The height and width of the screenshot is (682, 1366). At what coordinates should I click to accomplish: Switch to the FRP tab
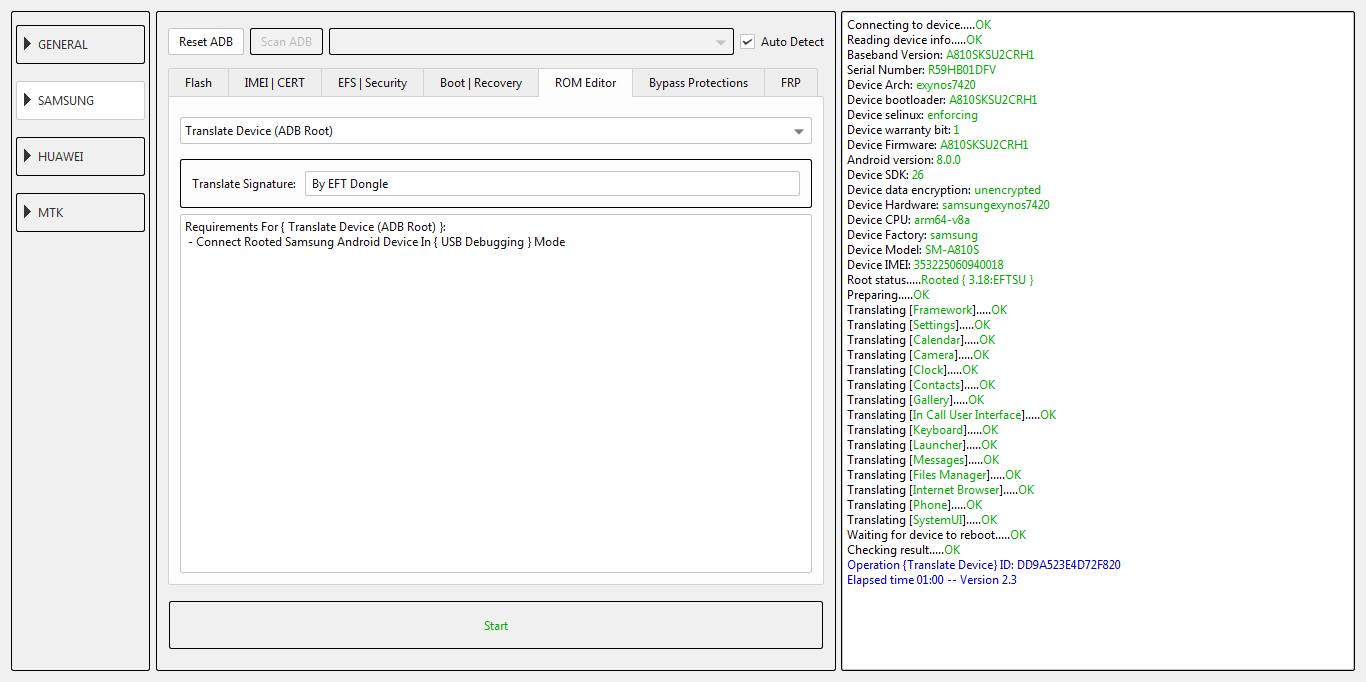coord(791,83)
